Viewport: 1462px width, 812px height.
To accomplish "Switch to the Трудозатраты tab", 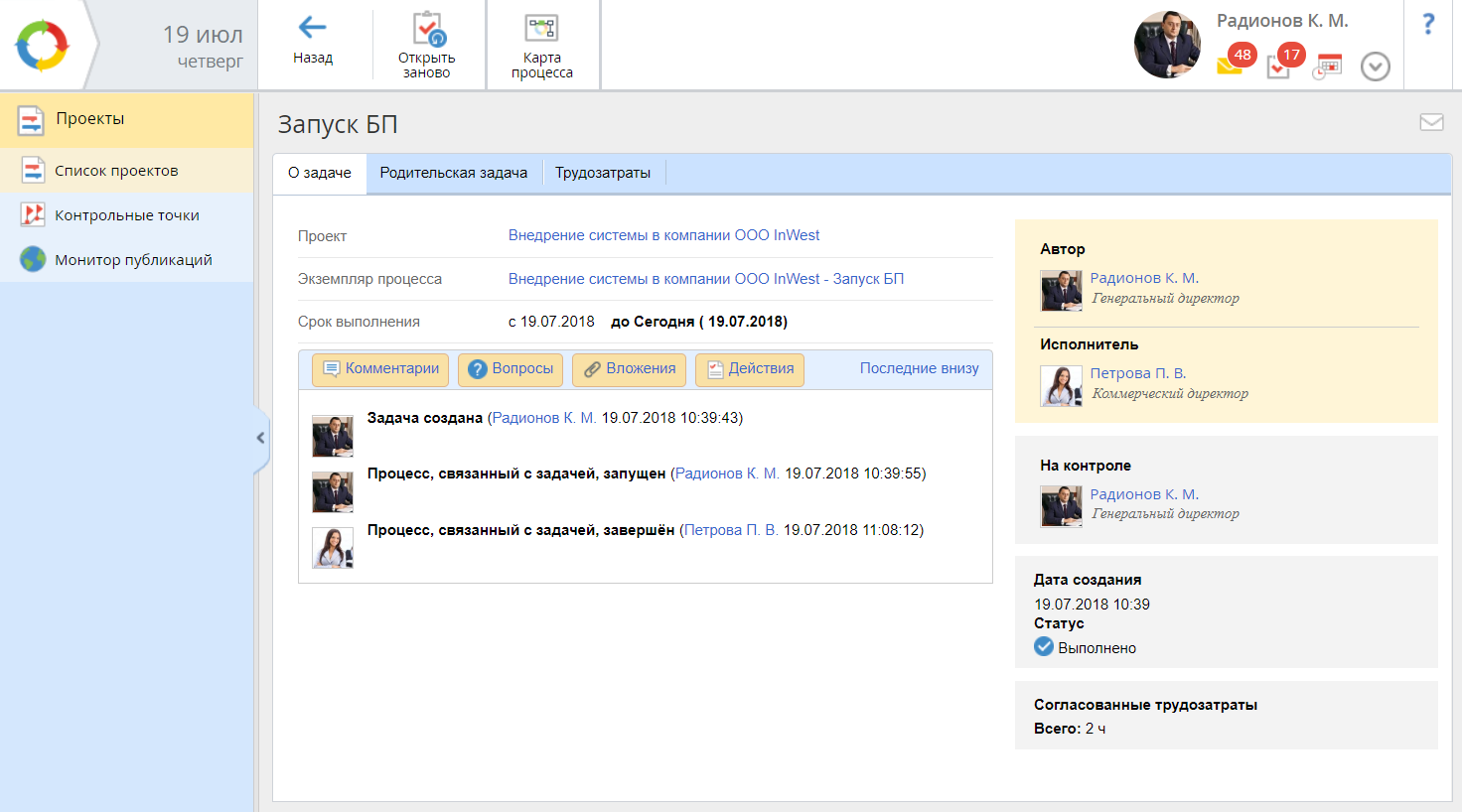I will [602, 173].
